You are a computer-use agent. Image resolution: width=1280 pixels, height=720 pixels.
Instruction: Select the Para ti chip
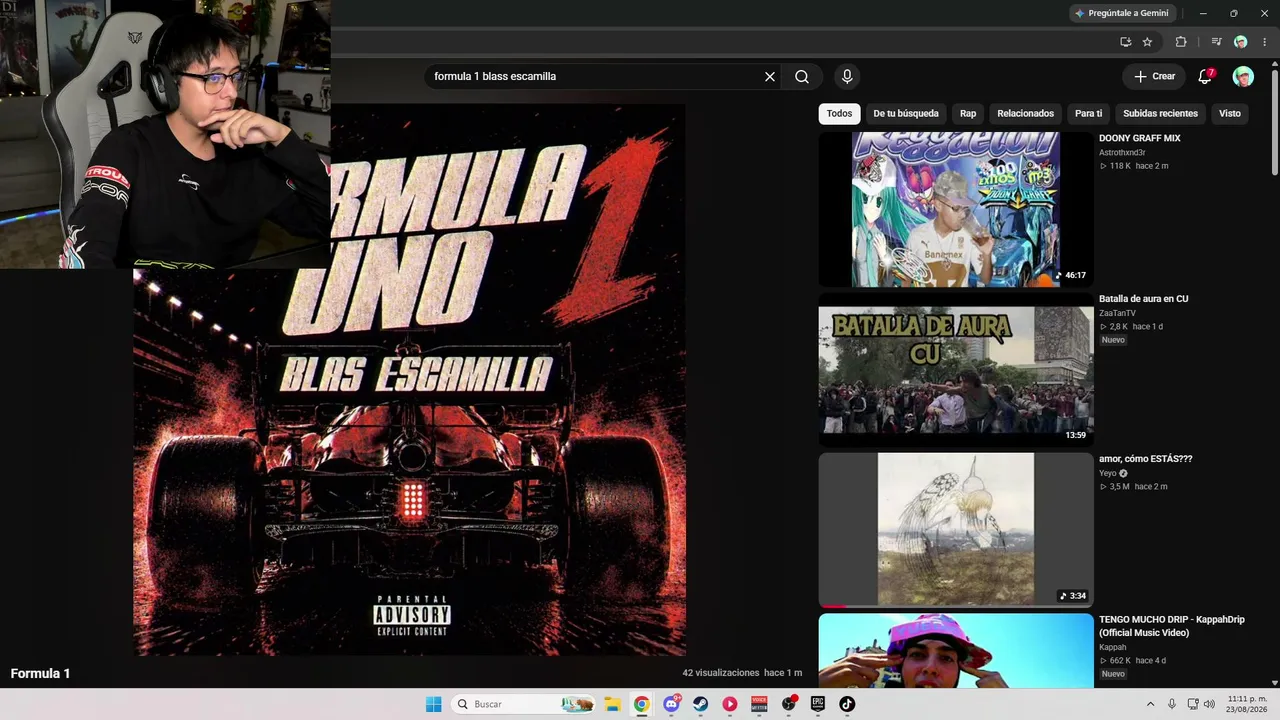point(1088,114)
